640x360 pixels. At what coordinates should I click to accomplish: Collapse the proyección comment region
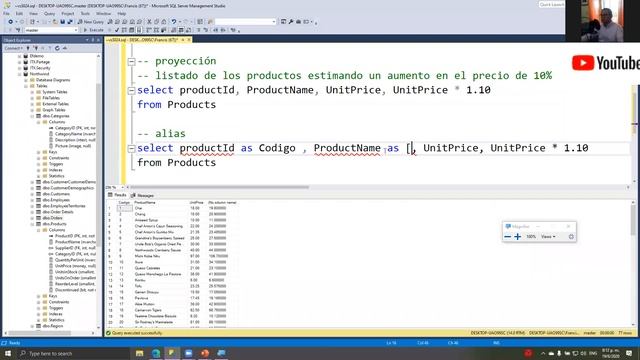pyautogui.click(x=131, y=62)
